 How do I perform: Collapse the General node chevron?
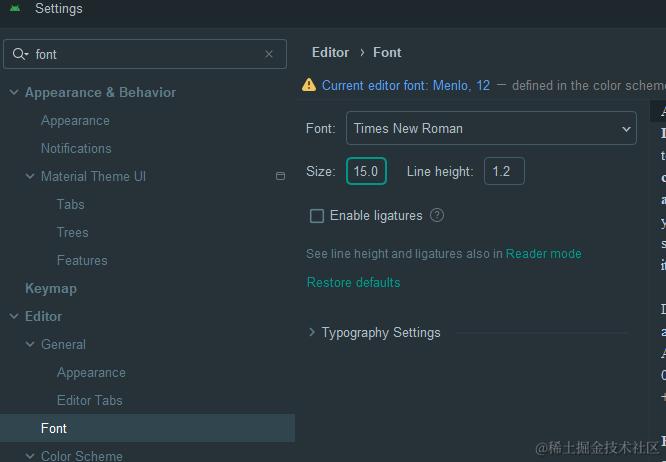pyautogui.click(x=30, y=344)
